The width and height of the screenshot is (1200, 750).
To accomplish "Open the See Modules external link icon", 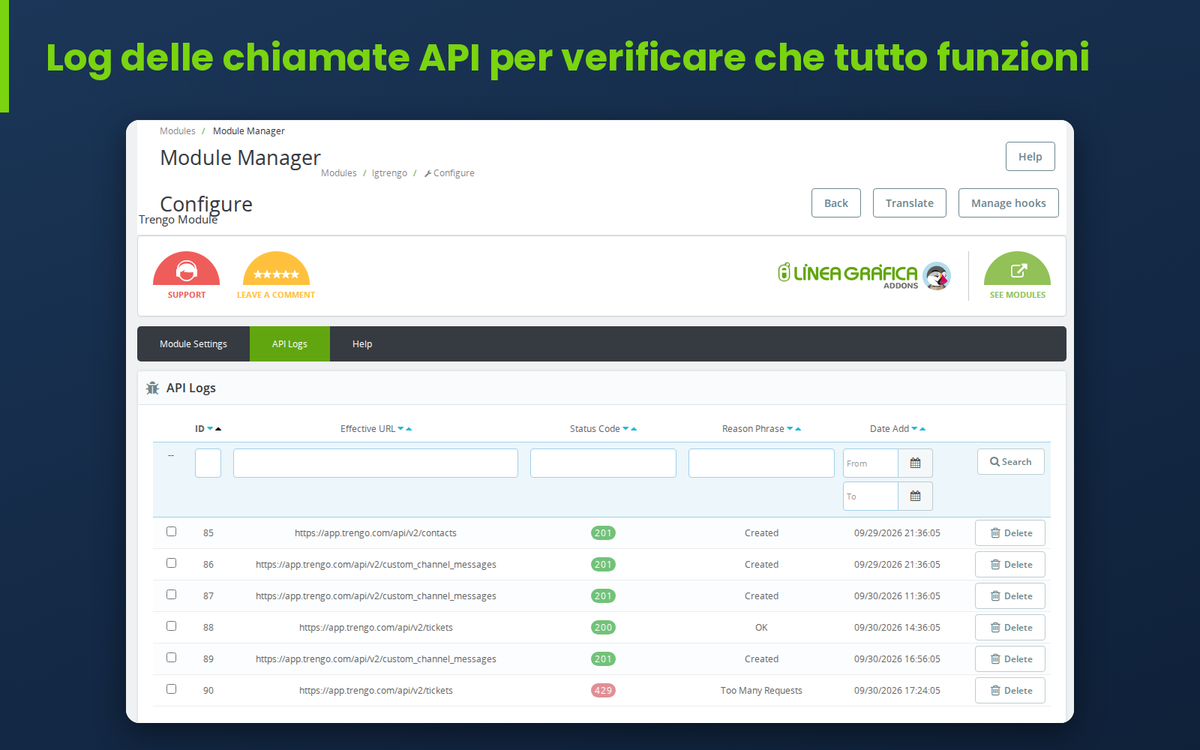I will [x=1018, y=269].
